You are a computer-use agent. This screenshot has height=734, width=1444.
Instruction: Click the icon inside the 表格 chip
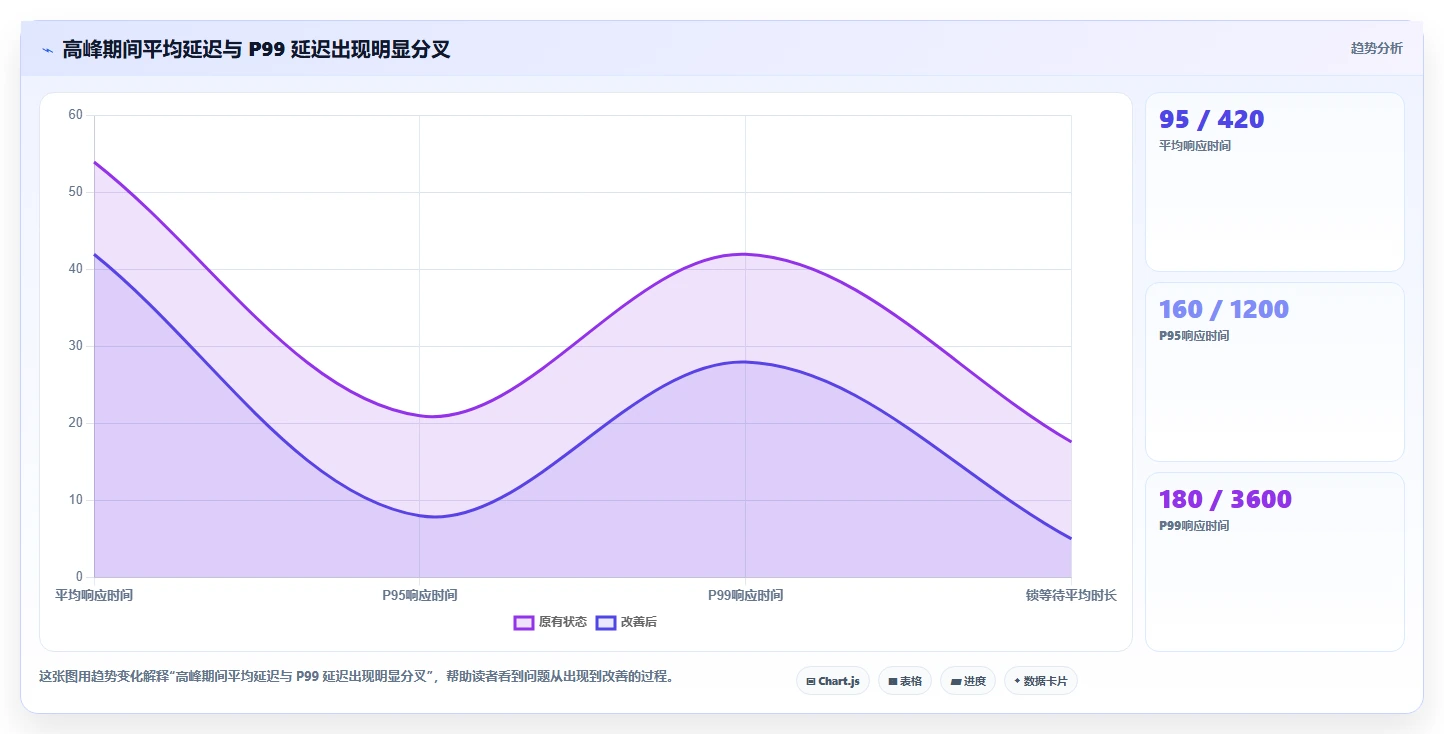(x=892, y=681)
